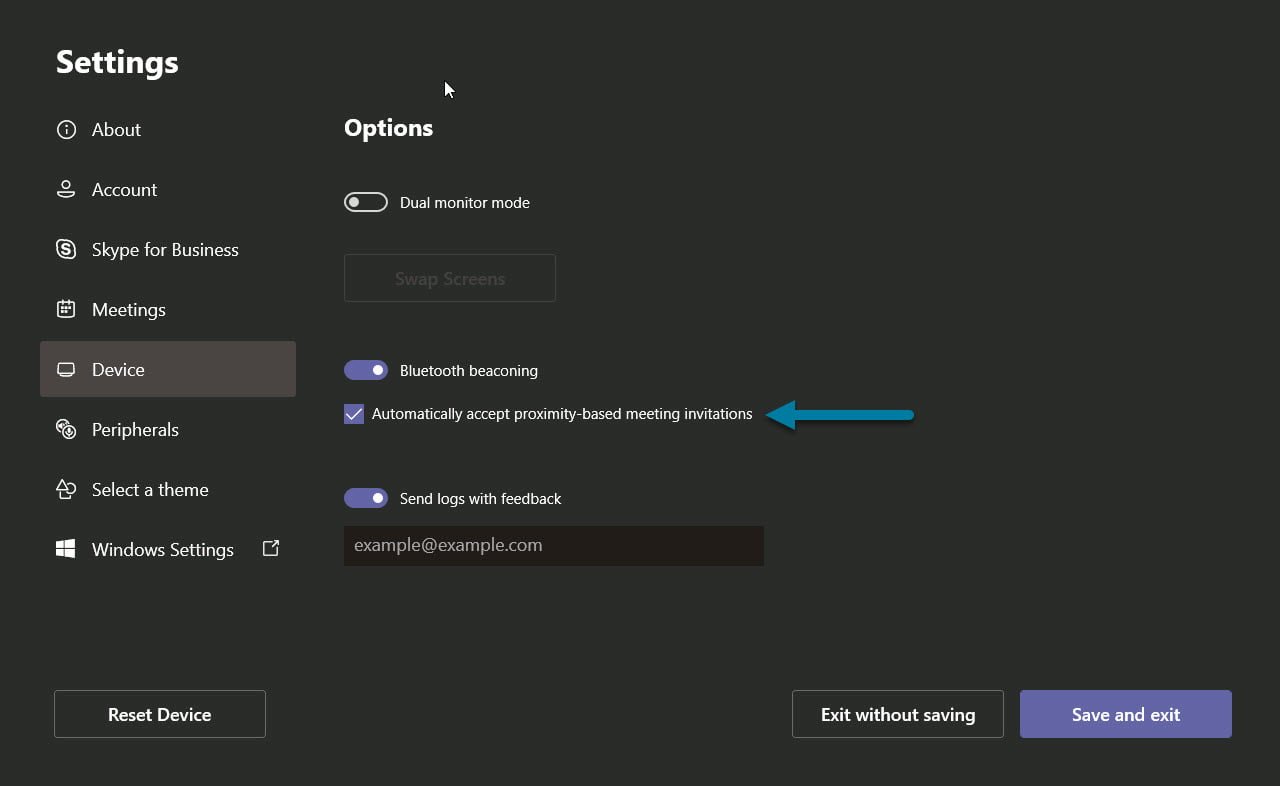Click the Device monitor icon
The height and width of the screenshot is (786, 1280).
[x=66, y=369]
